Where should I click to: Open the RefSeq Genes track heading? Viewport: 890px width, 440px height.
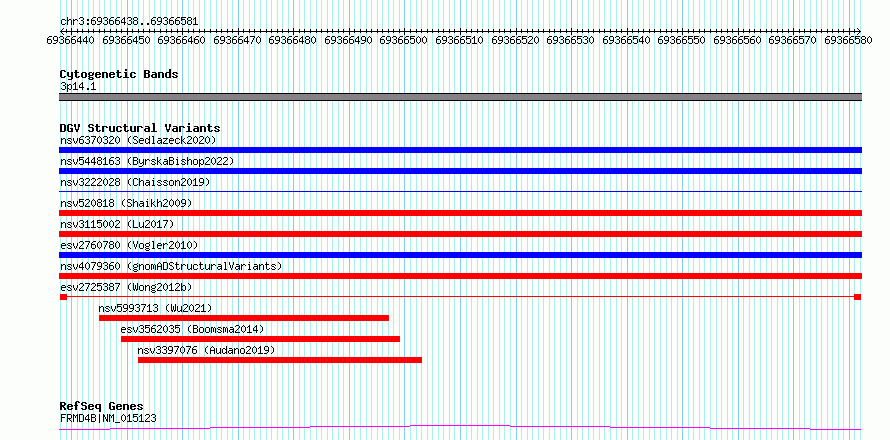tap(102, 407)
